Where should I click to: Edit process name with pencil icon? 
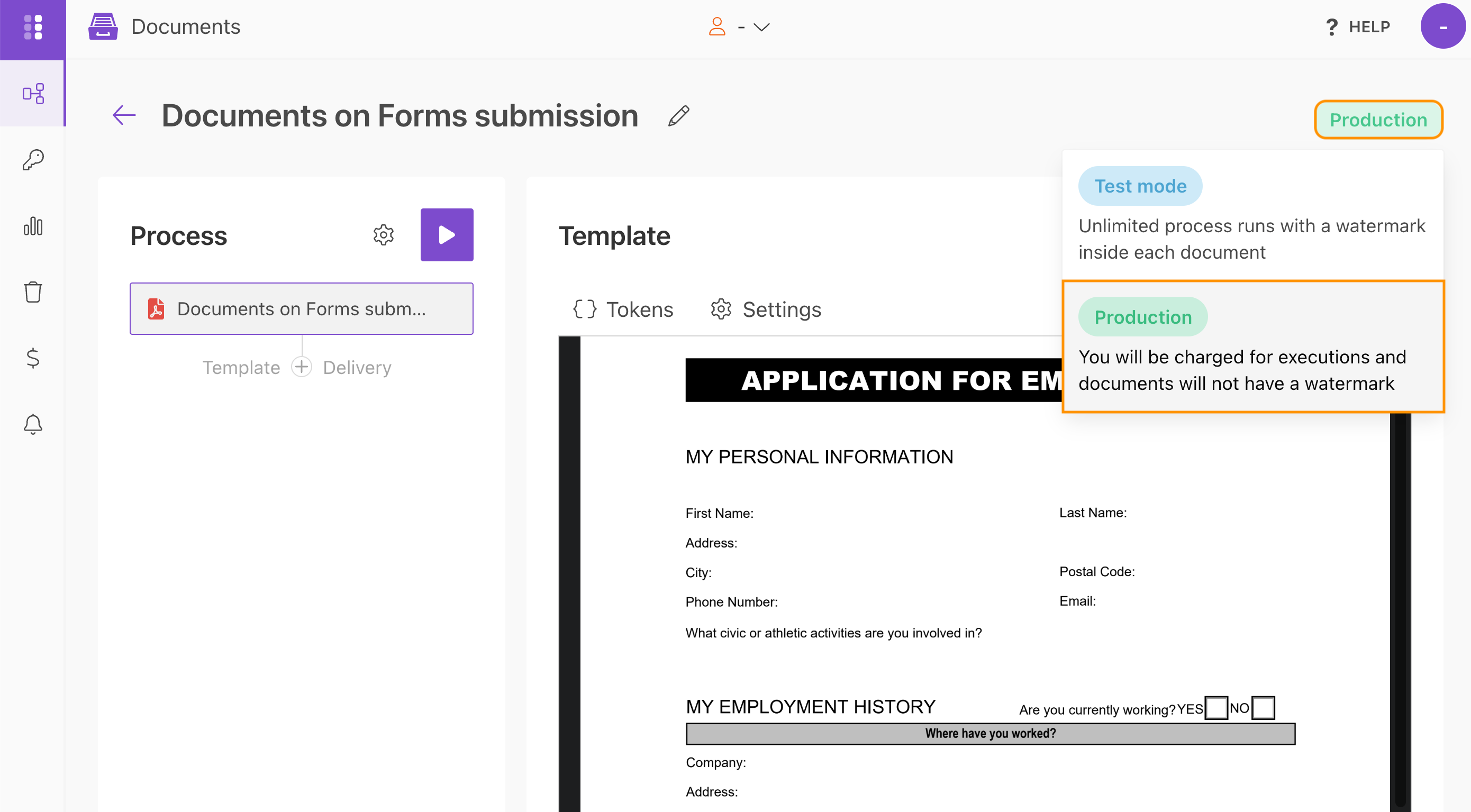click(678, 116)
